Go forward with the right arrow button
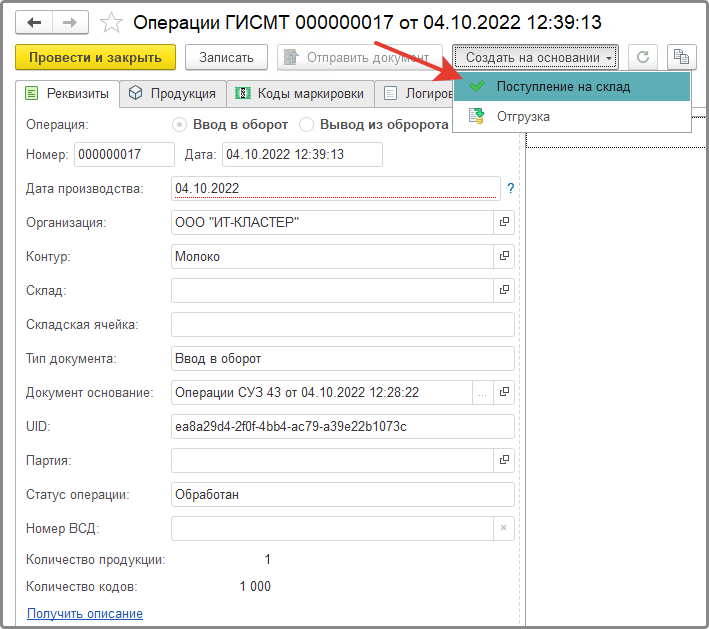This screenshot has width=709, height=629. click(70, 22)
